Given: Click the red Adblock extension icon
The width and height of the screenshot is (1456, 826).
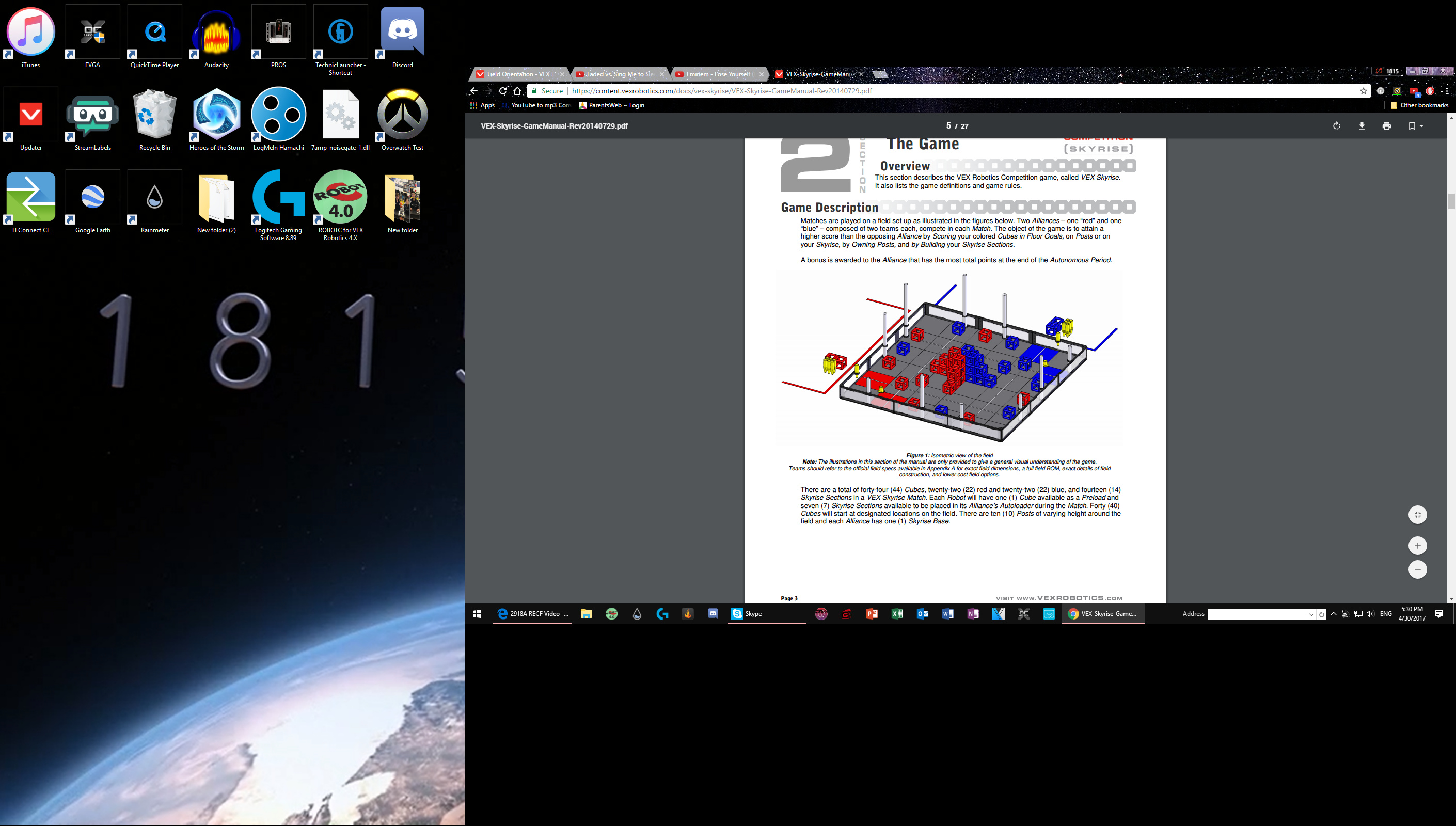Looking at the screenshot, I should coord(1430,91).
